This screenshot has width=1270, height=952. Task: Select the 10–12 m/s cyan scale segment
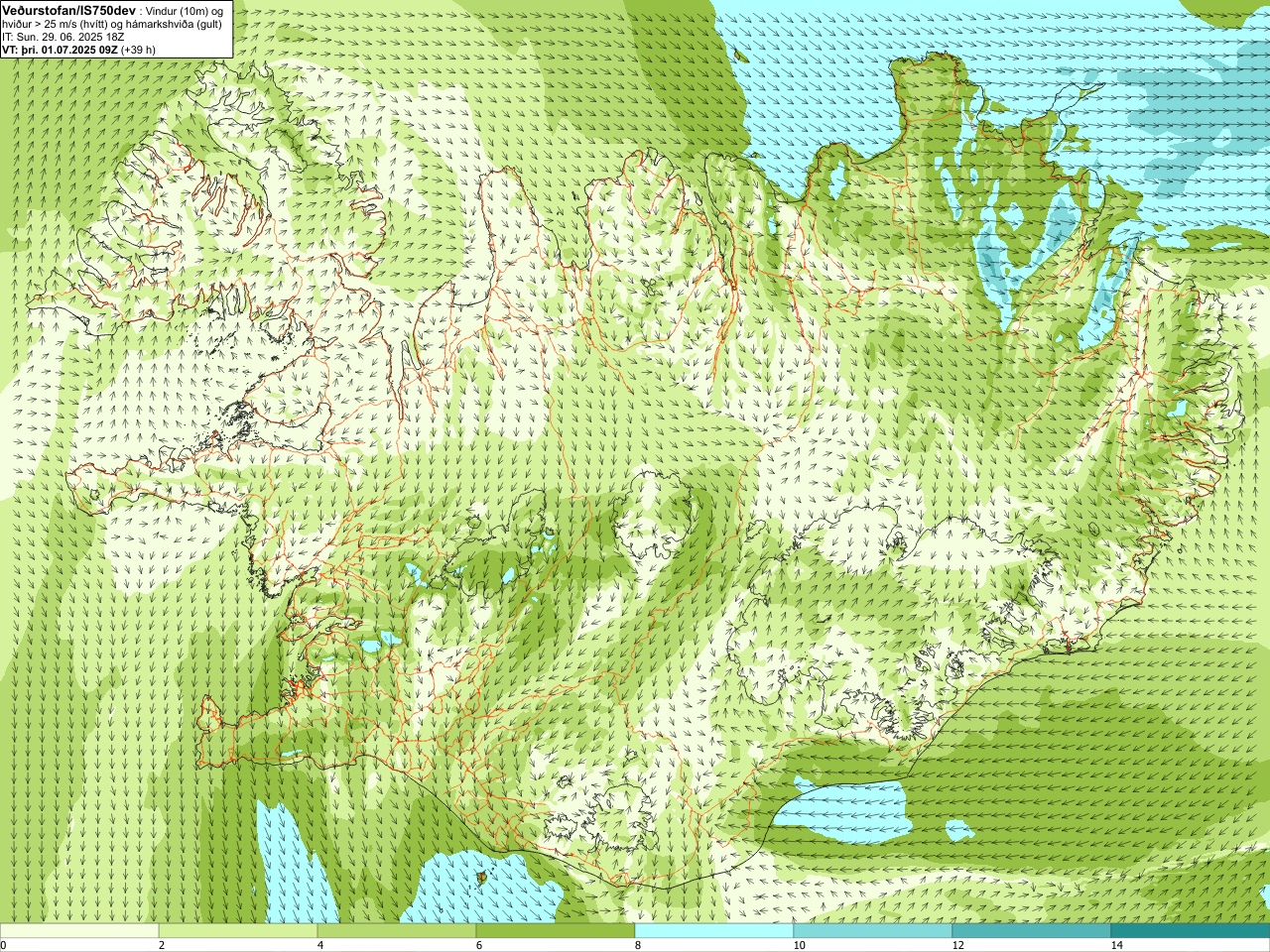click(x=873, y=931)
